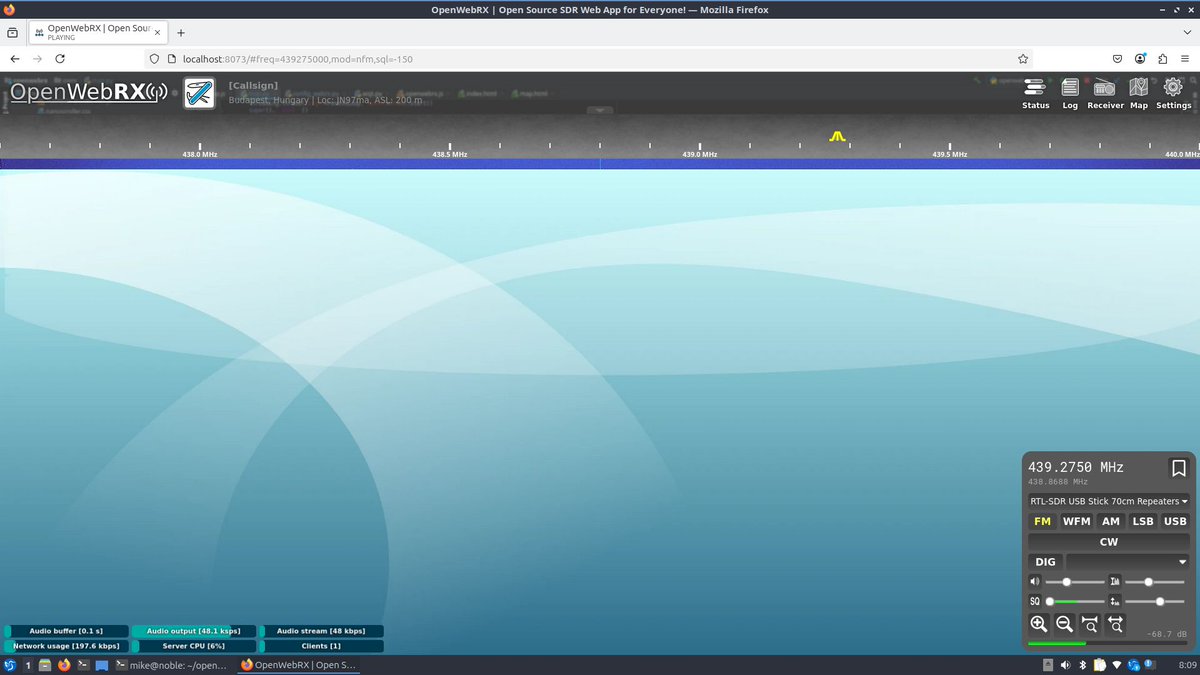The width and height of the screenshot is (1200, 675).
Task: Open the Firefox hamburger menu
Action: (1184, 59)
